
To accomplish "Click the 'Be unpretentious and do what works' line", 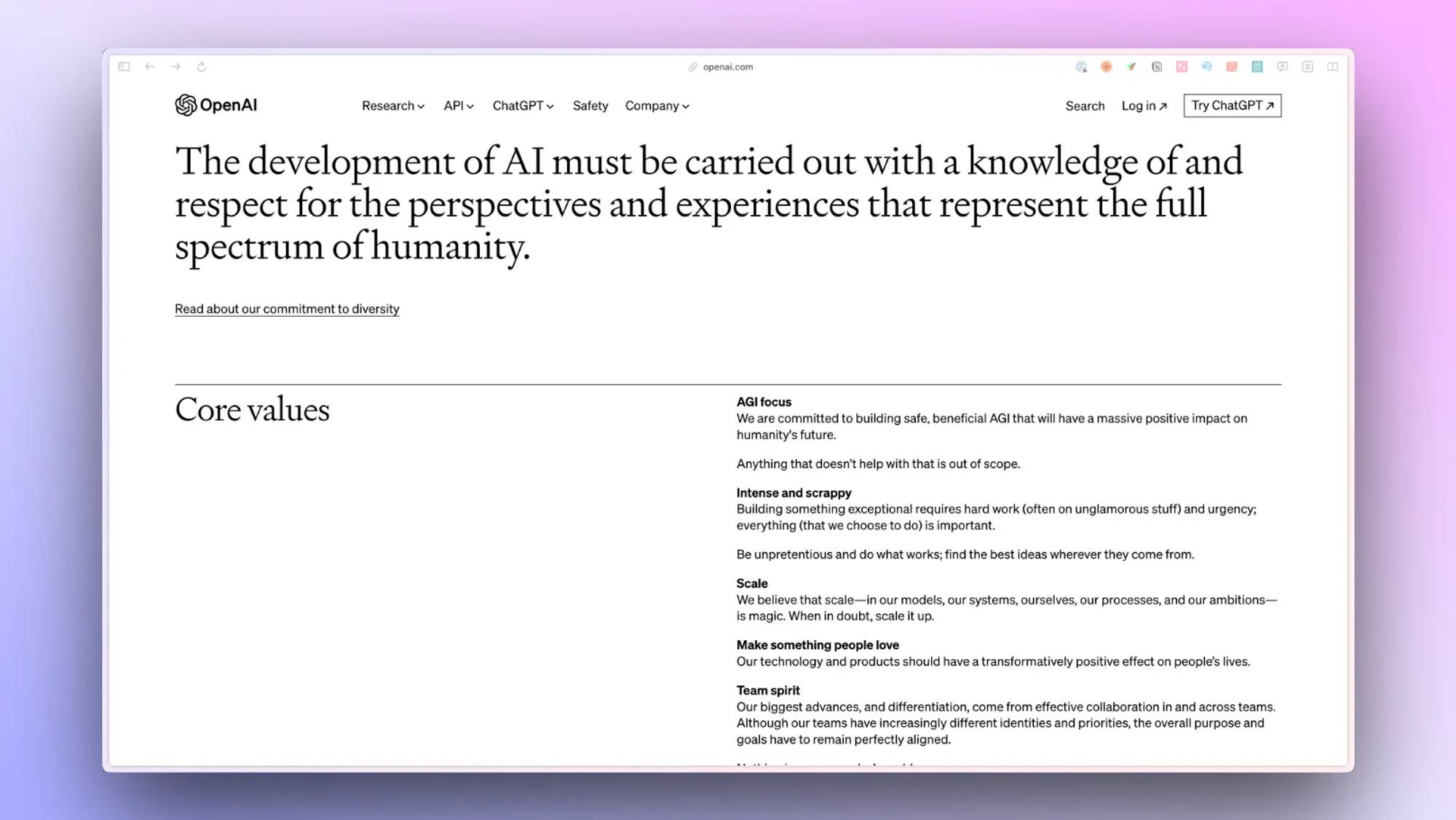I will [965, 554].
